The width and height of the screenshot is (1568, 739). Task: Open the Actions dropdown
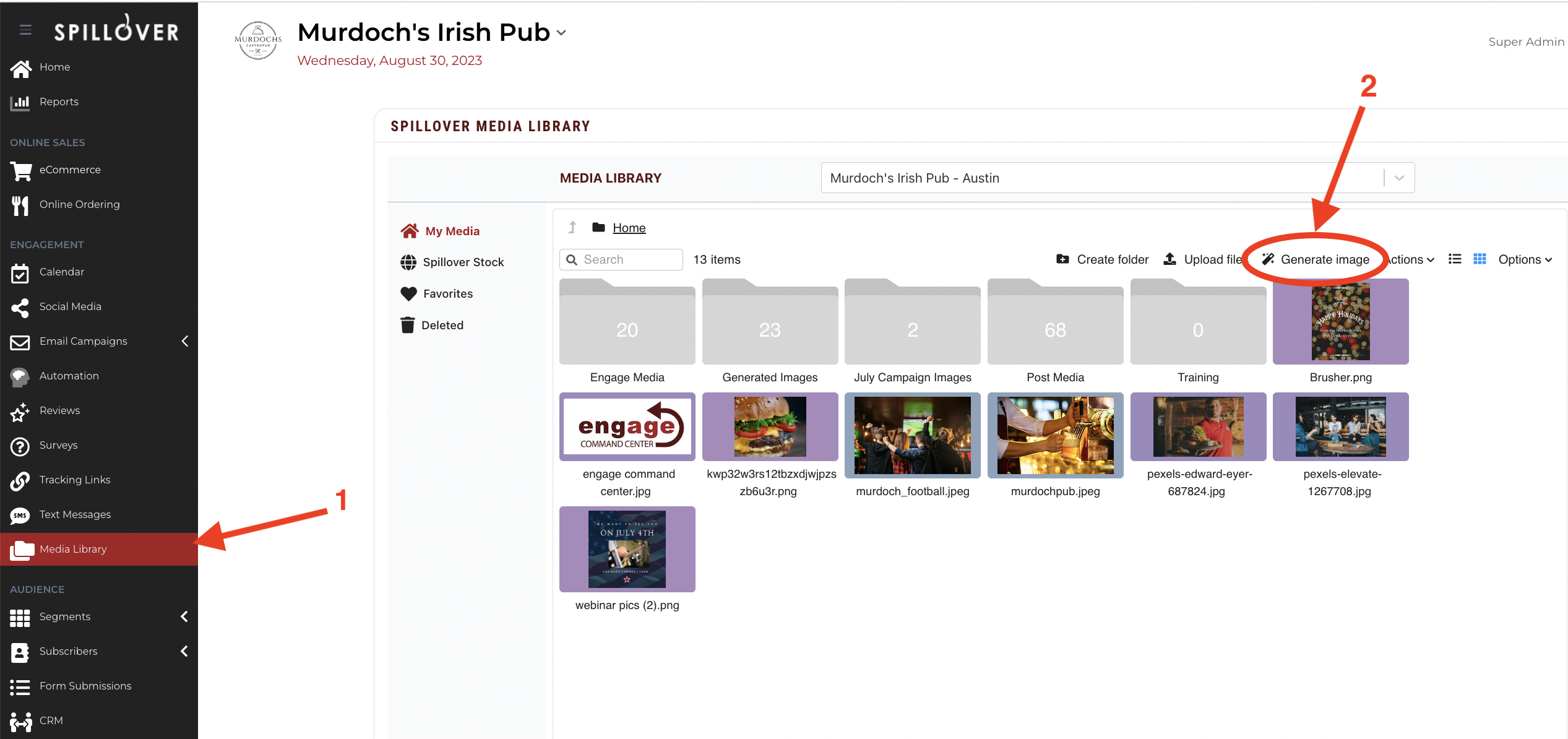coord(1410,259)
